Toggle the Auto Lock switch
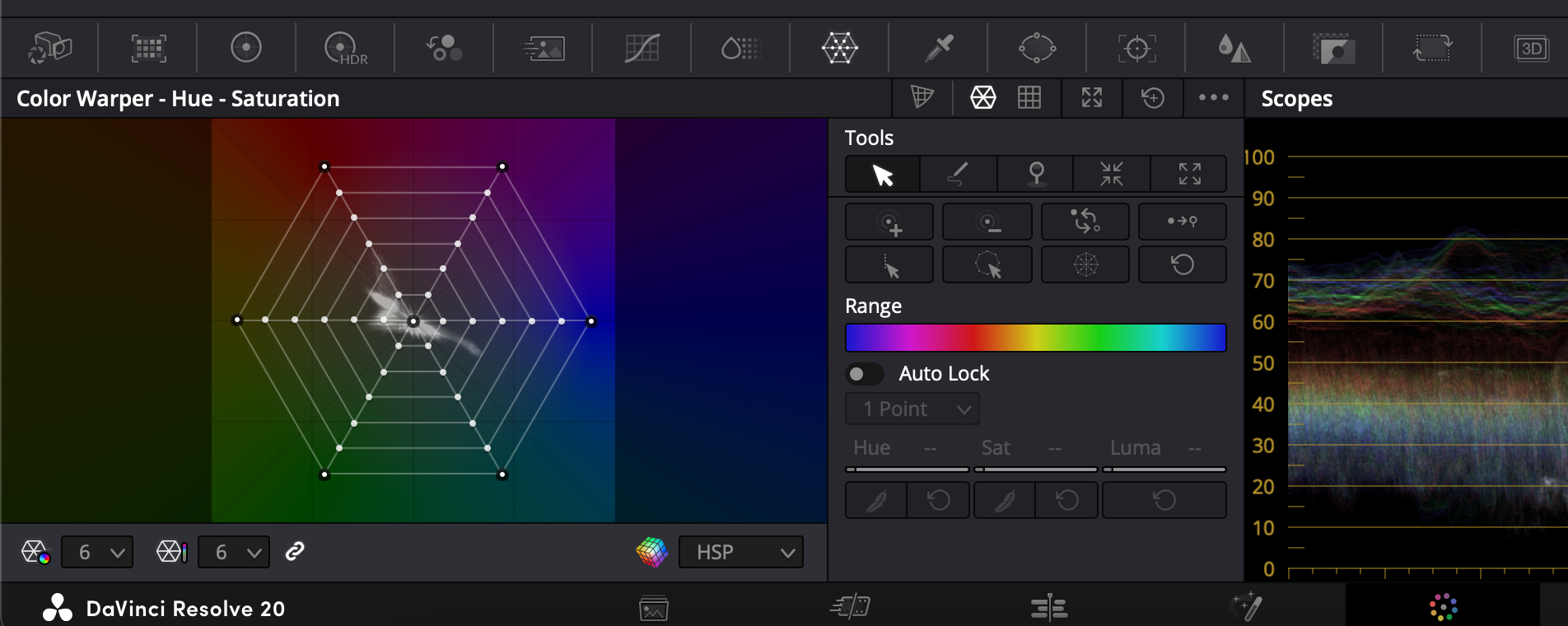This screenshot has height=626, width=1568. coord(864,374)
